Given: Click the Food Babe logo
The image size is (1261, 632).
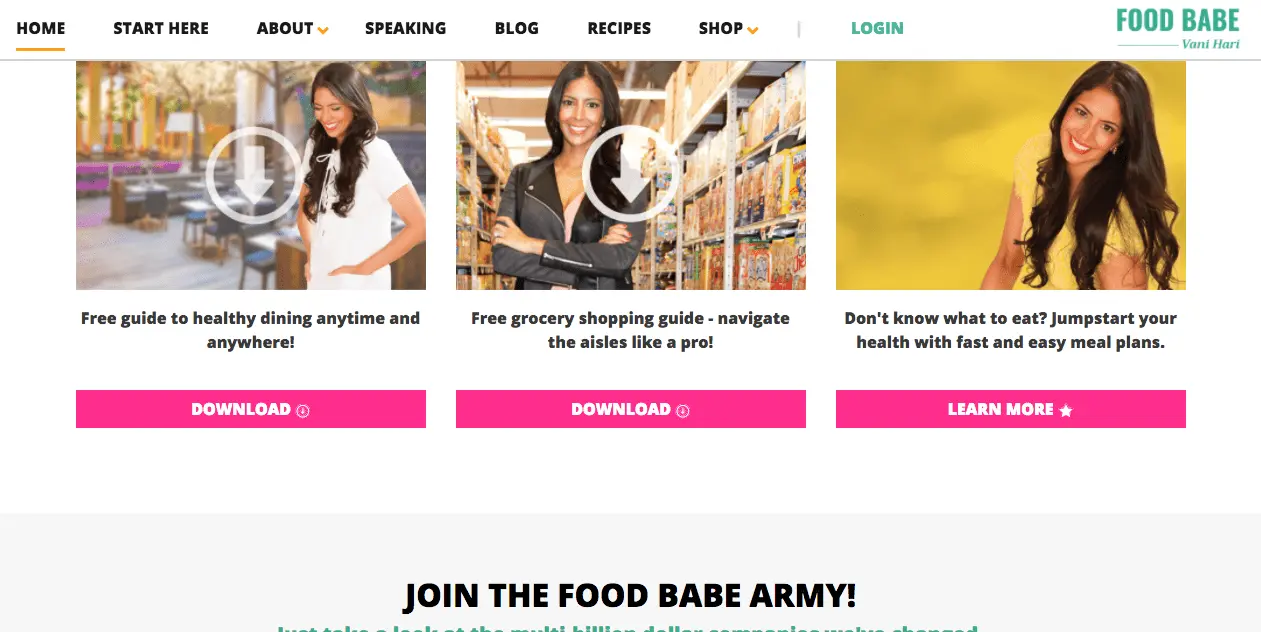Looking at the screenshot, I should (x=1177, y=28).
